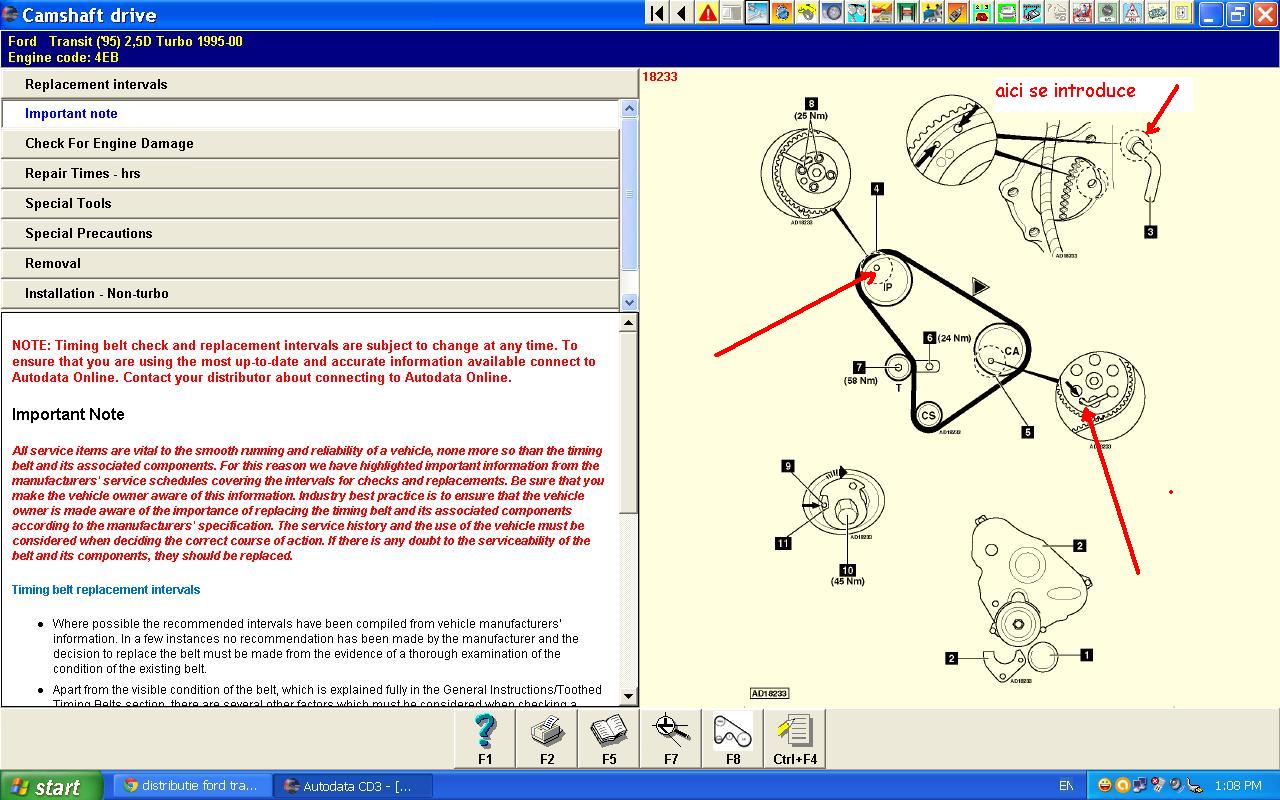Click the previous page left arrow icon

pos(682,13)
